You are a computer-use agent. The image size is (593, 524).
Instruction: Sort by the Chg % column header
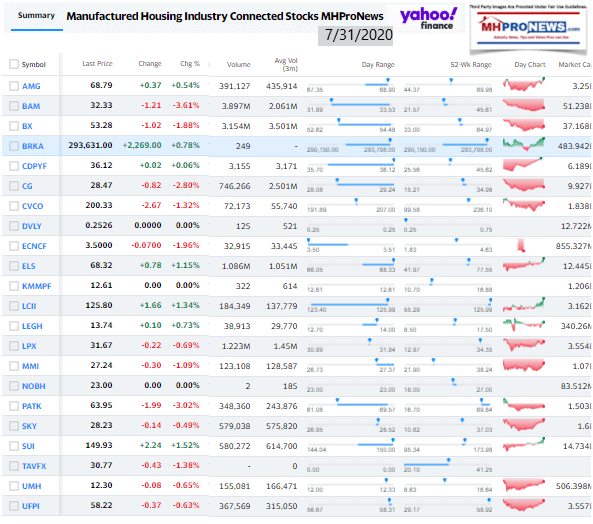coord(190,64)
